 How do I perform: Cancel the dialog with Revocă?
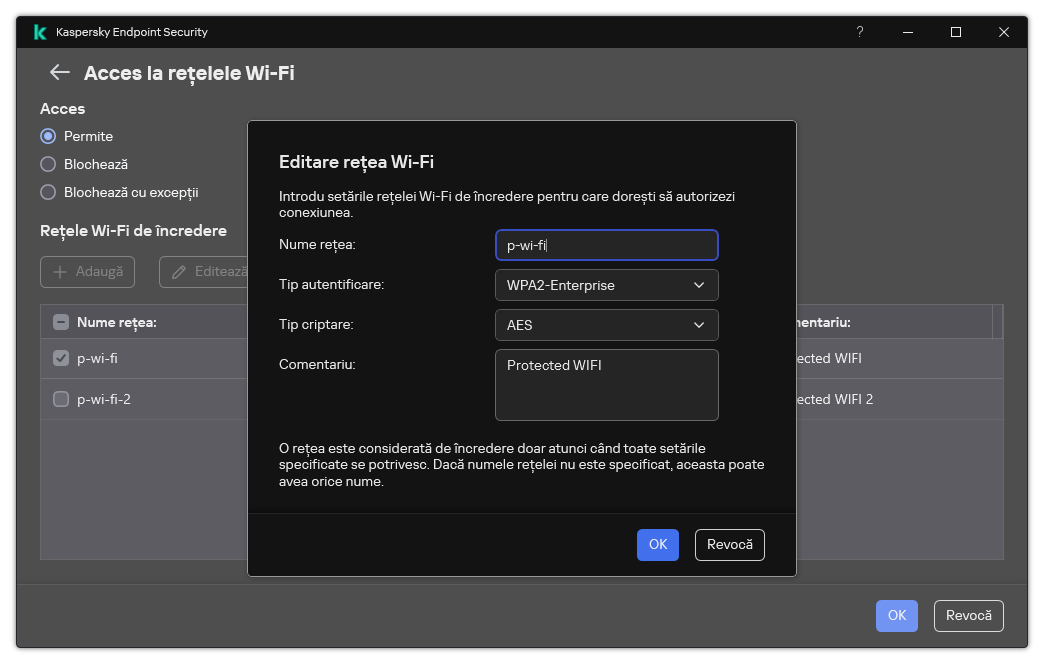click(729, 545)
